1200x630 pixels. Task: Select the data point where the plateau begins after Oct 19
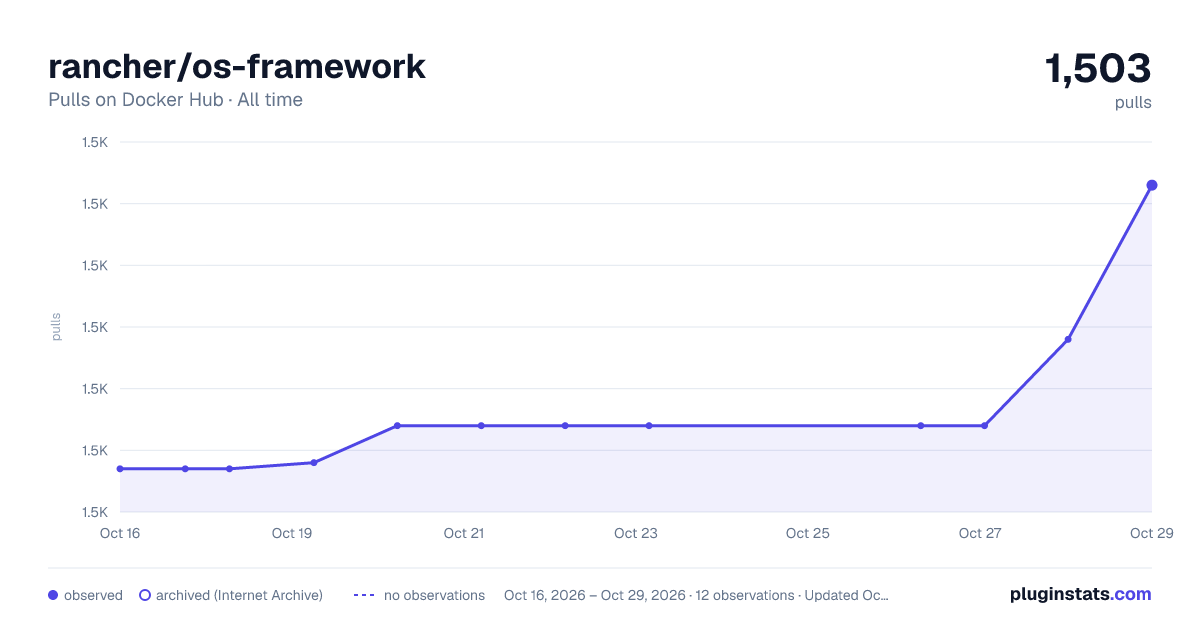[397, 426]
